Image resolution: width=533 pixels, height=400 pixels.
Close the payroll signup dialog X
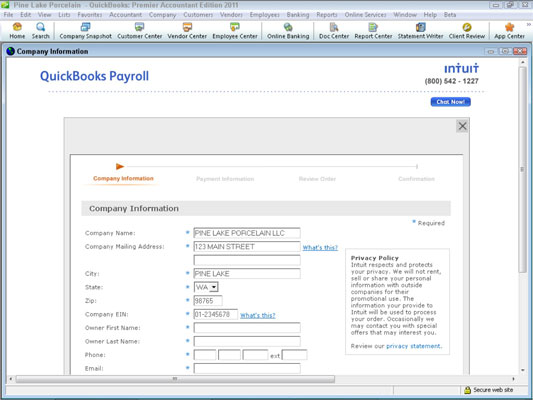tap(462, 126)
